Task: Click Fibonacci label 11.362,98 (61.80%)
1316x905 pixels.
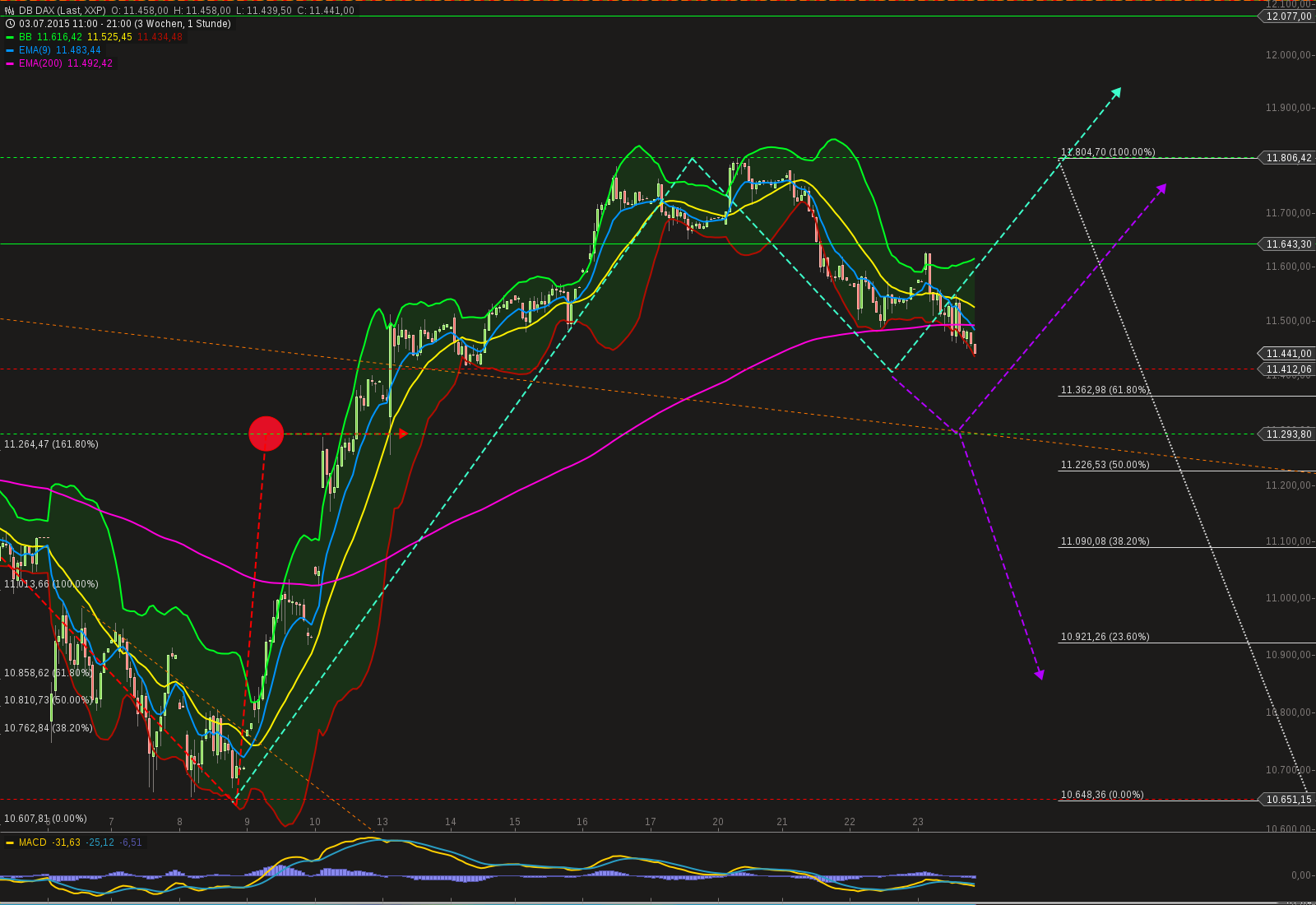Action: (1105, 390)
